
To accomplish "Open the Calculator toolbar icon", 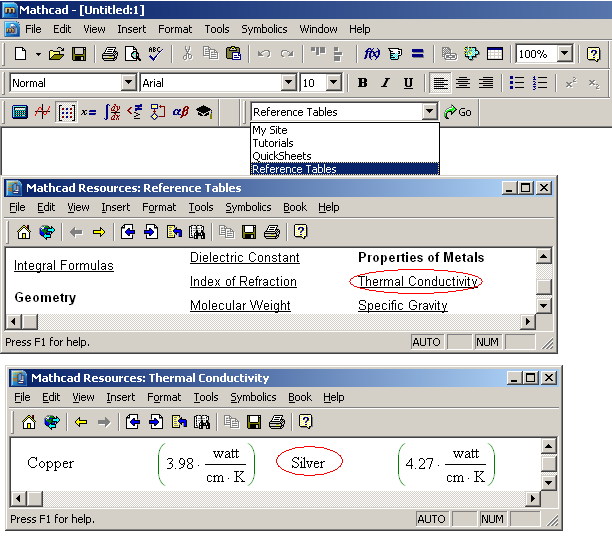I will pos(20,112).
